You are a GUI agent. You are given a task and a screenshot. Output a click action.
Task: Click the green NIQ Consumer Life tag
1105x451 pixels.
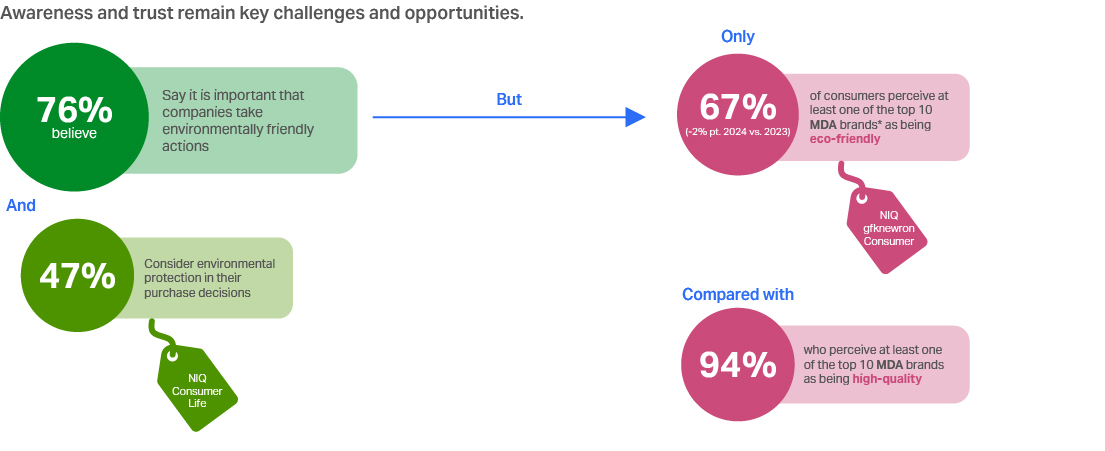click(197, 390)
